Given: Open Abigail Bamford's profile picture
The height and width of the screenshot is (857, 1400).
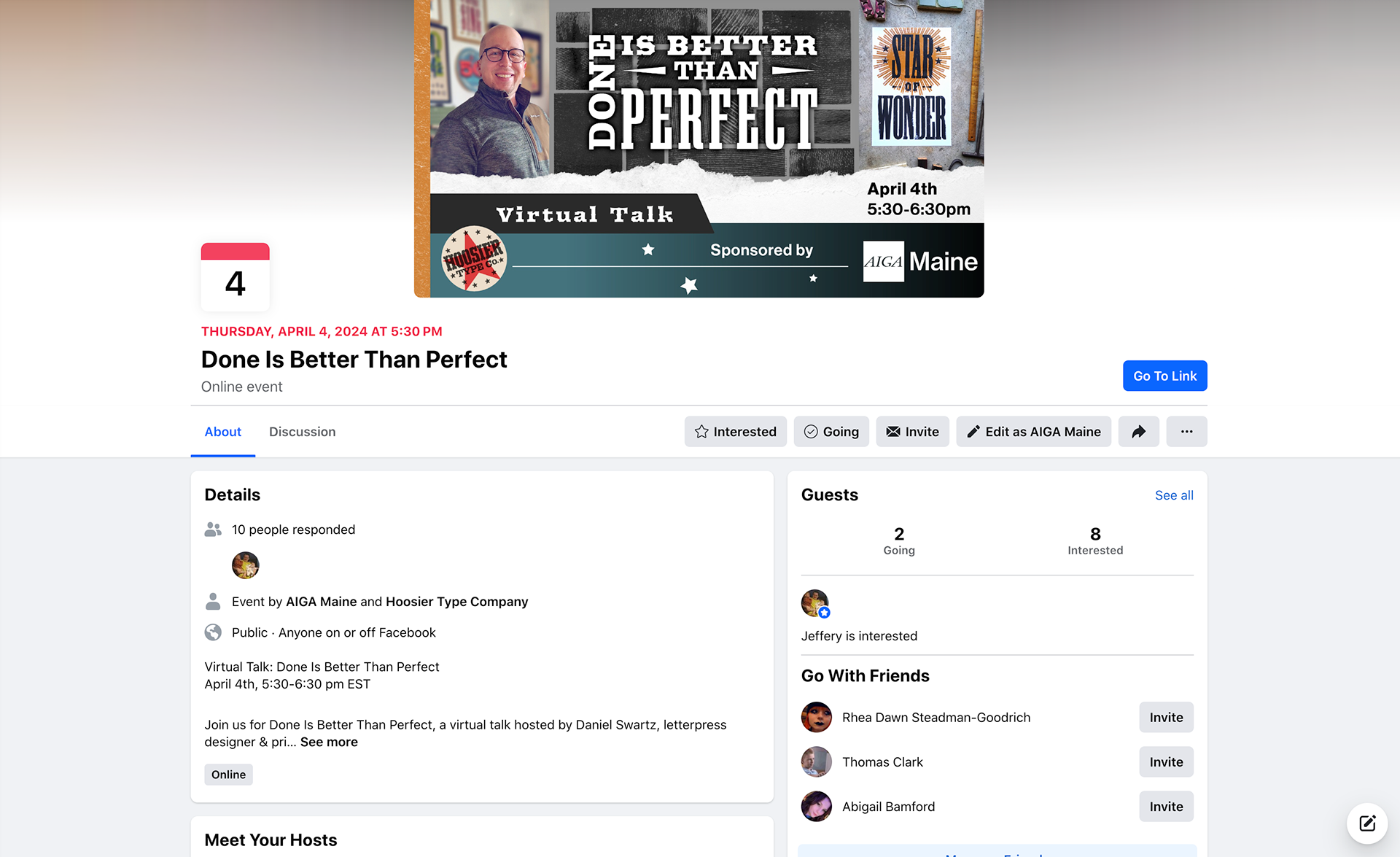Looking at the screenshot, I should pos(817,807).
